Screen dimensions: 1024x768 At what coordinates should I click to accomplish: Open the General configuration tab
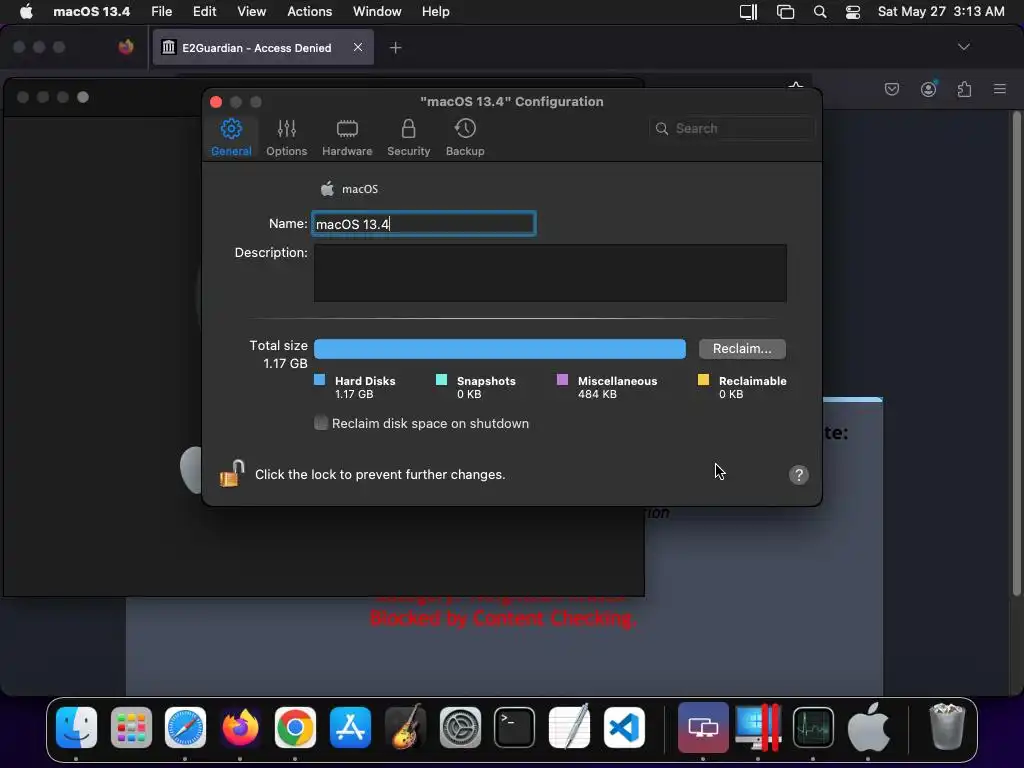tap(231, 137)
